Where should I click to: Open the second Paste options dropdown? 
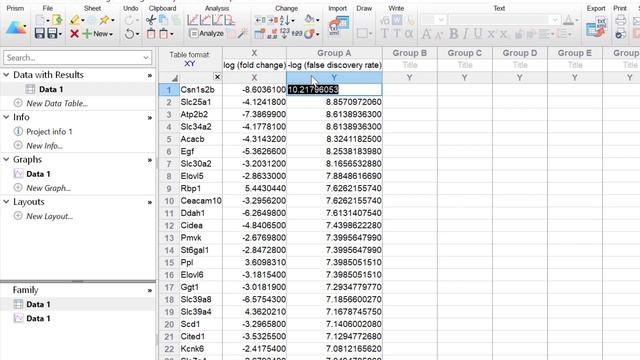click(x=171, y=34)
